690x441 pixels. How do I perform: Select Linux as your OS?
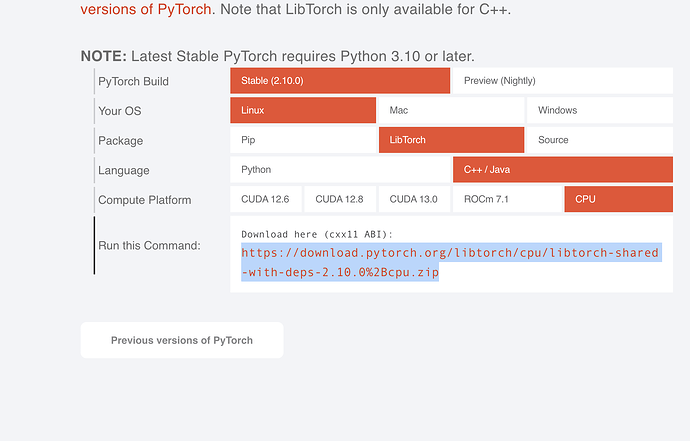coord(302,110)
